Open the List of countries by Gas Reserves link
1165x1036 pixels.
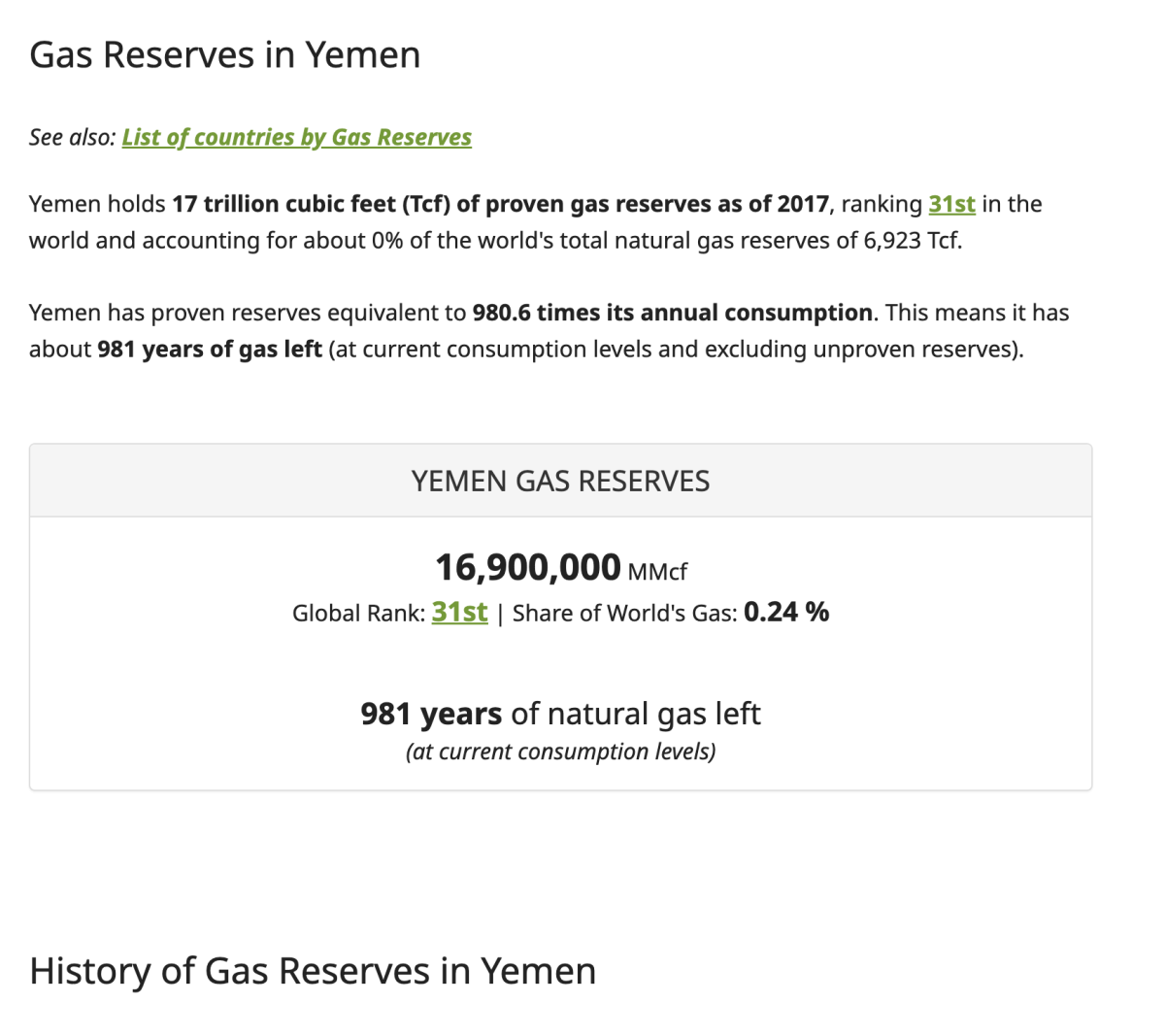(296, 137)
